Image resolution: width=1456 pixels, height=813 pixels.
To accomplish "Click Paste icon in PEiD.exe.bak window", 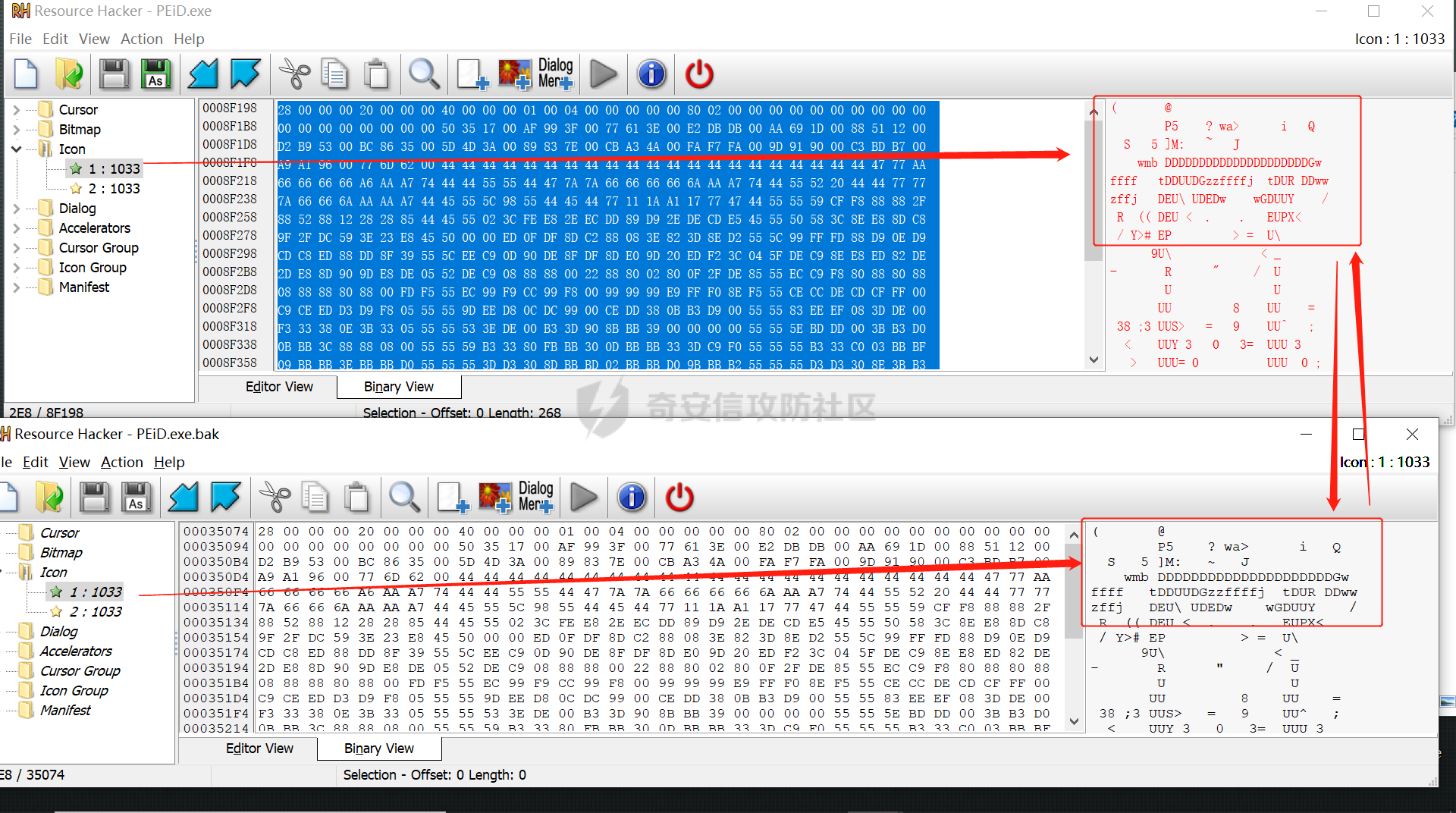I will pyautogui.click(x=357, y=498).
